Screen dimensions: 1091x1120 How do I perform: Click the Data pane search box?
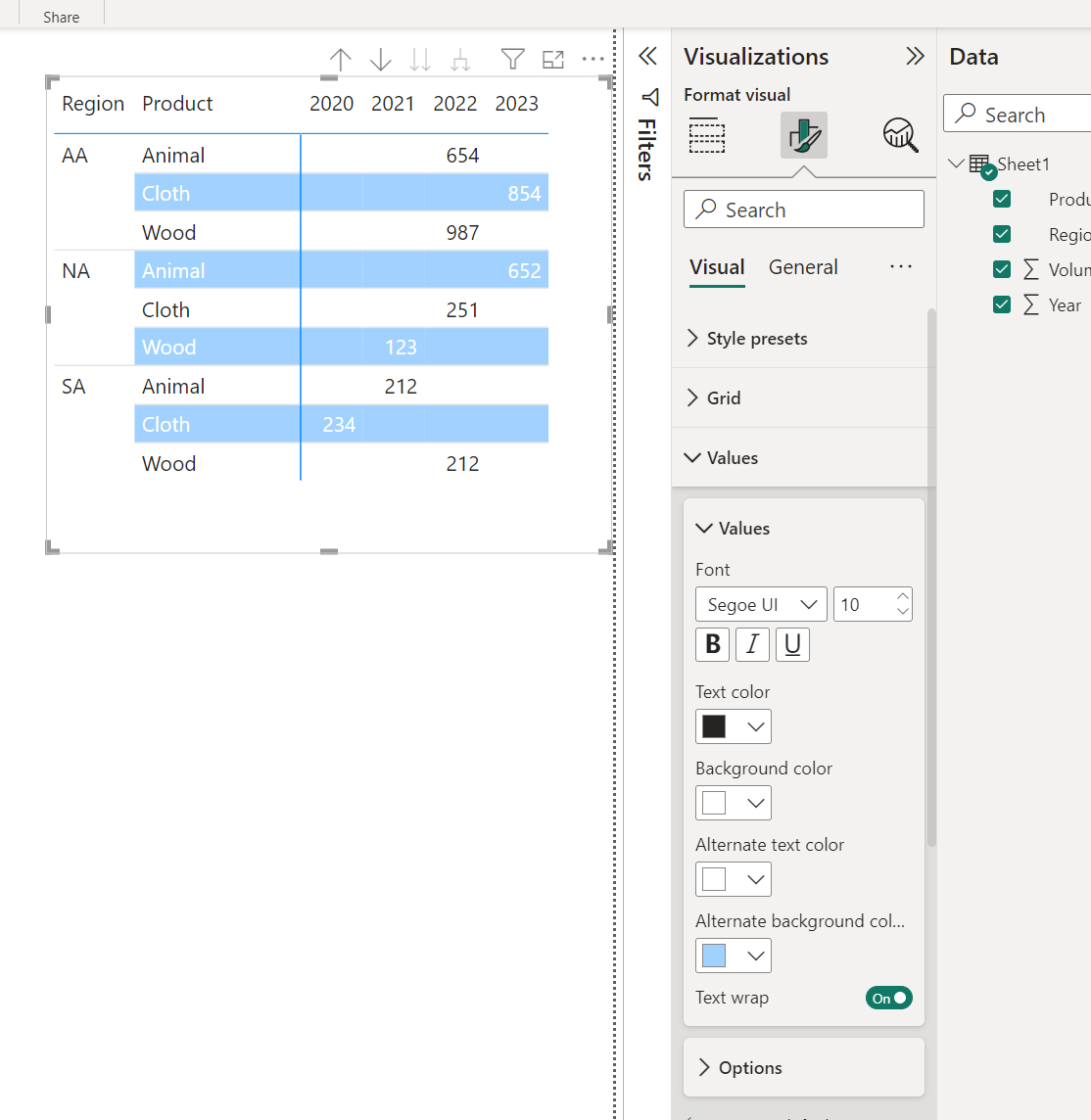point(1017,114)
